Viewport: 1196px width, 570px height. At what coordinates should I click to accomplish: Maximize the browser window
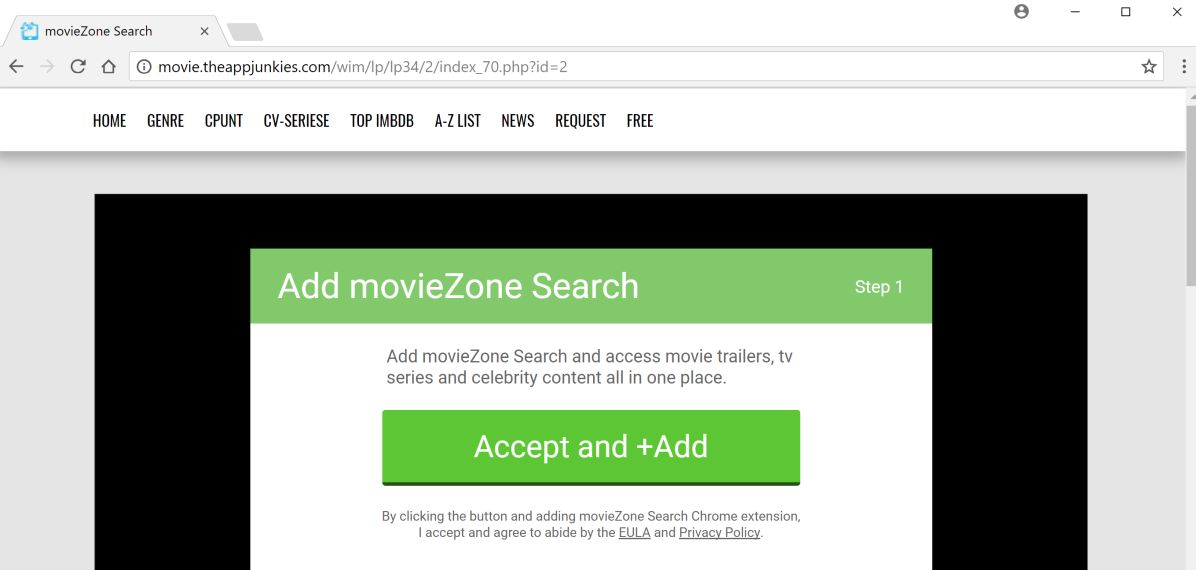coord(1125,11)
